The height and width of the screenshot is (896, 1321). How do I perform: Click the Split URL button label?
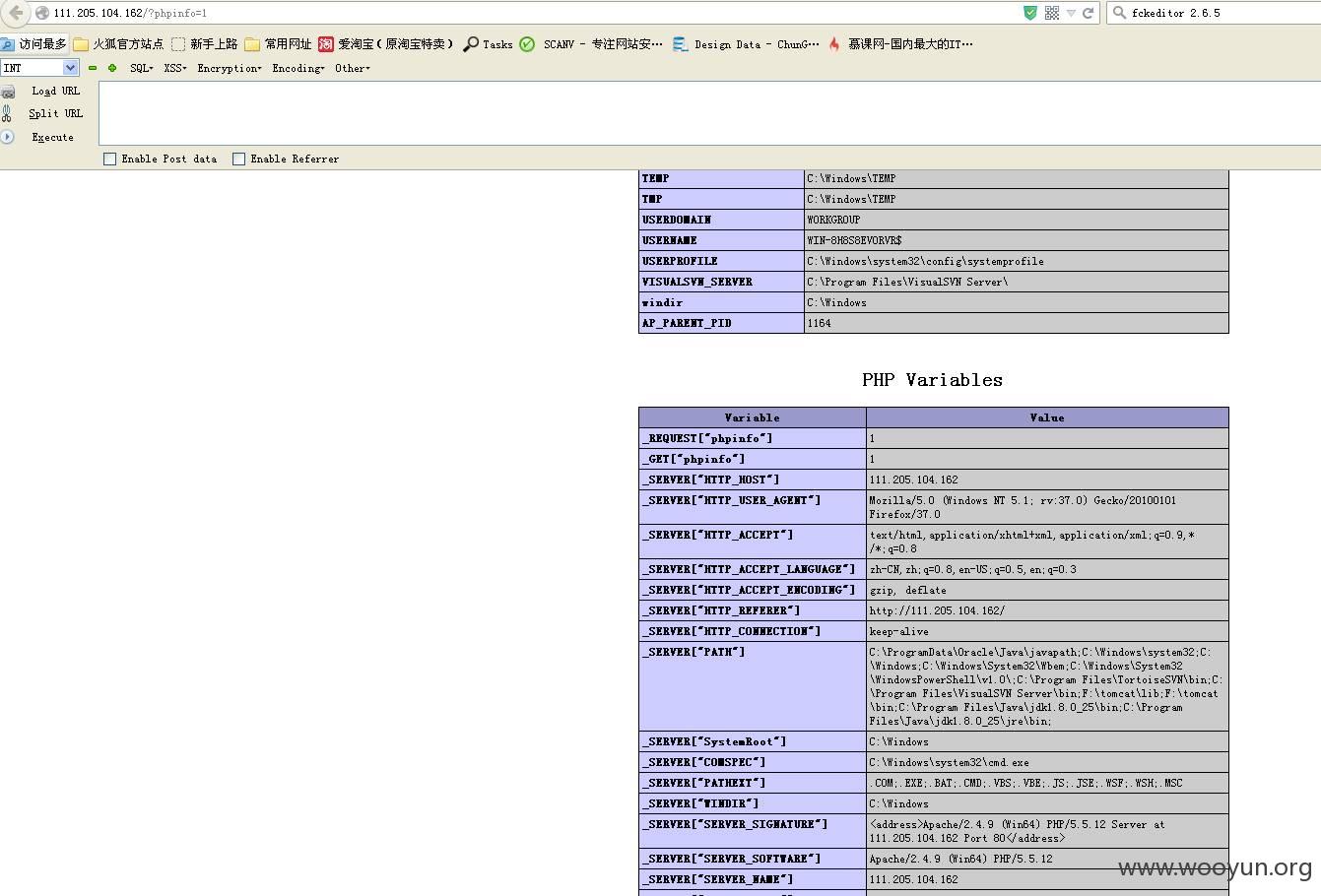point(55,113)
